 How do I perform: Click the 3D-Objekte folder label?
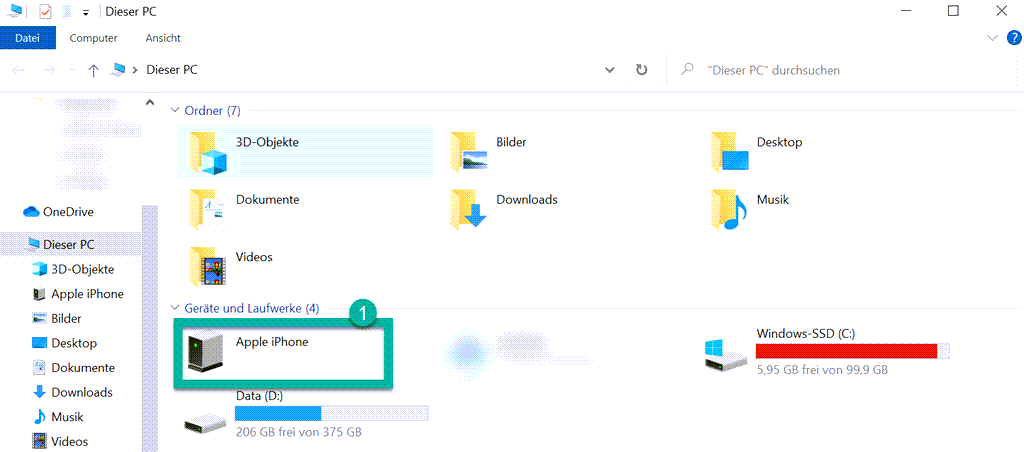(x=267, y=142)
